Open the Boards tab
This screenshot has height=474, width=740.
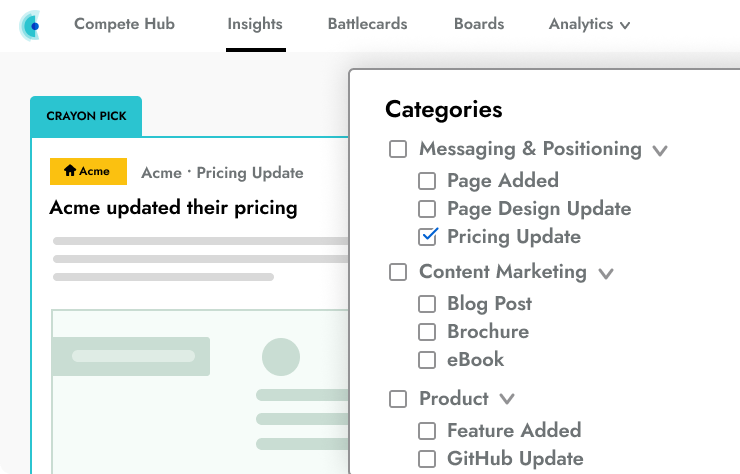[x=479, y=24]
